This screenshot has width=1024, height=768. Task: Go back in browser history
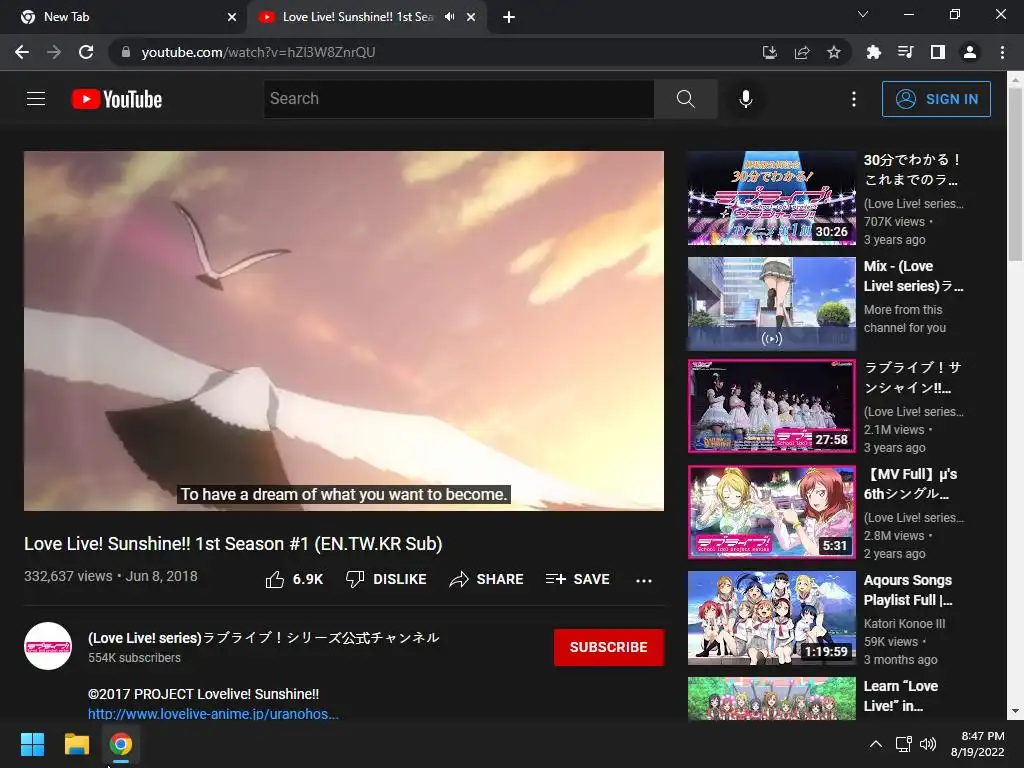22,52
